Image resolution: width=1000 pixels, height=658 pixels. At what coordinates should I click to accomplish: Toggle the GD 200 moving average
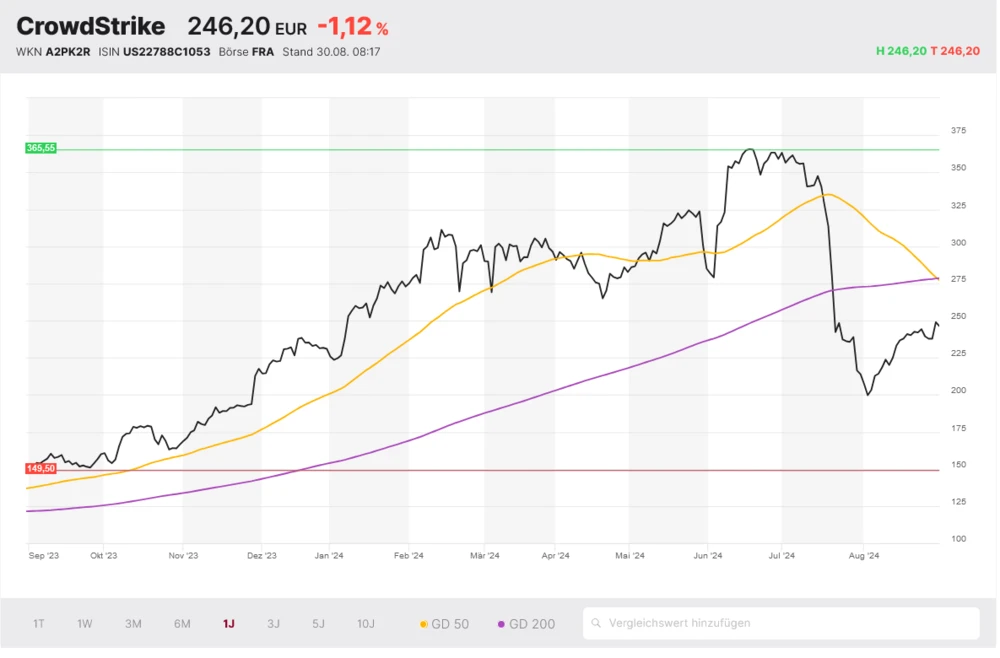click(526, 624)
